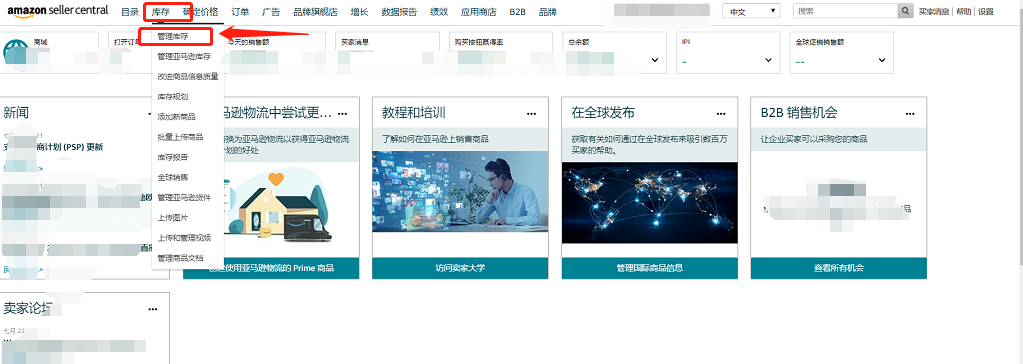Open three-dot menu on B2B 销售机会 card
The image size is (1023, 364).
tap(909, 114)
